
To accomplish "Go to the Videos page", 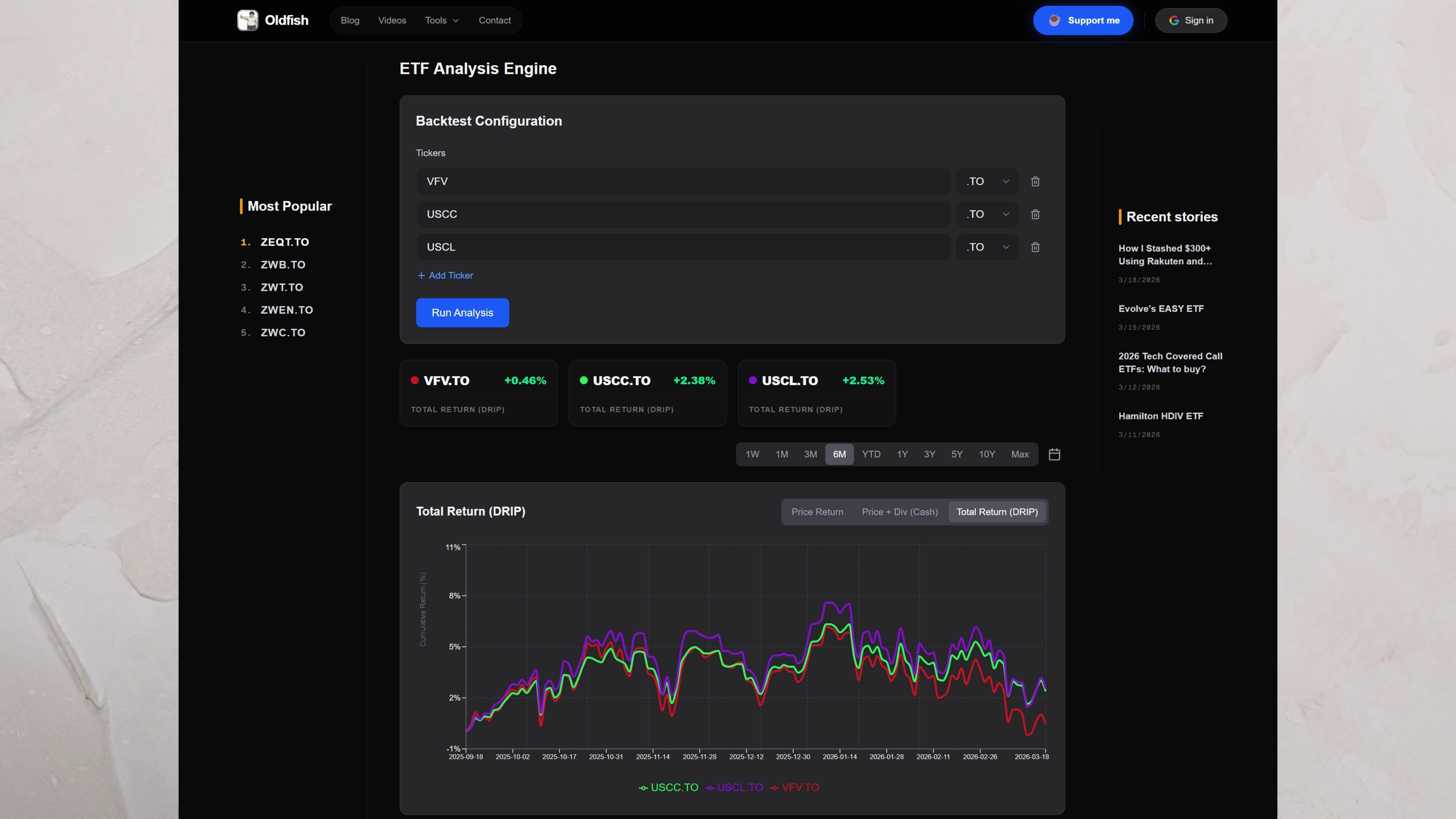I will (392, 20).
